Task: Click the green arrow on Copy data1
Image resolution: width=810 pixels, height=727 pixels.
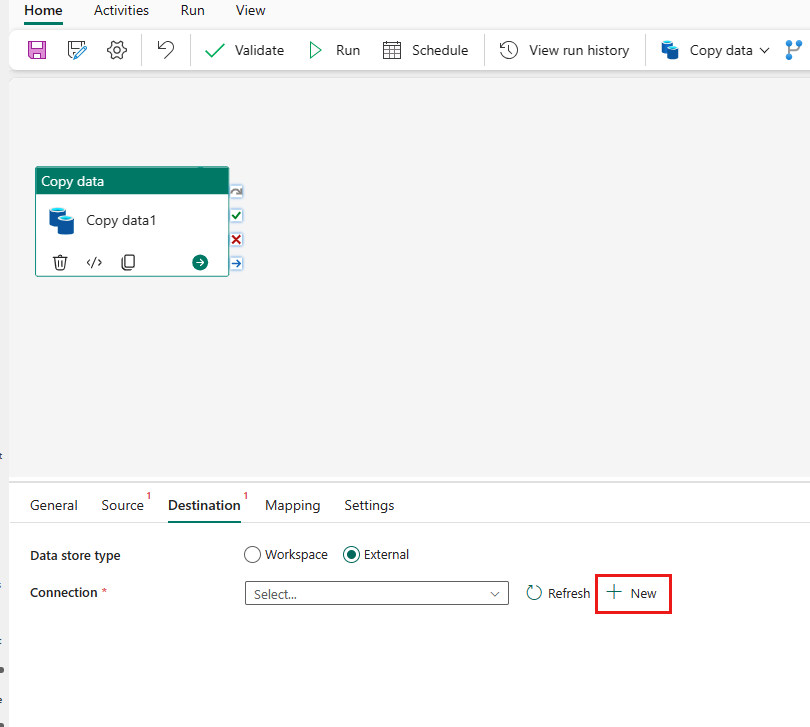Action: [x=200, y=262]
